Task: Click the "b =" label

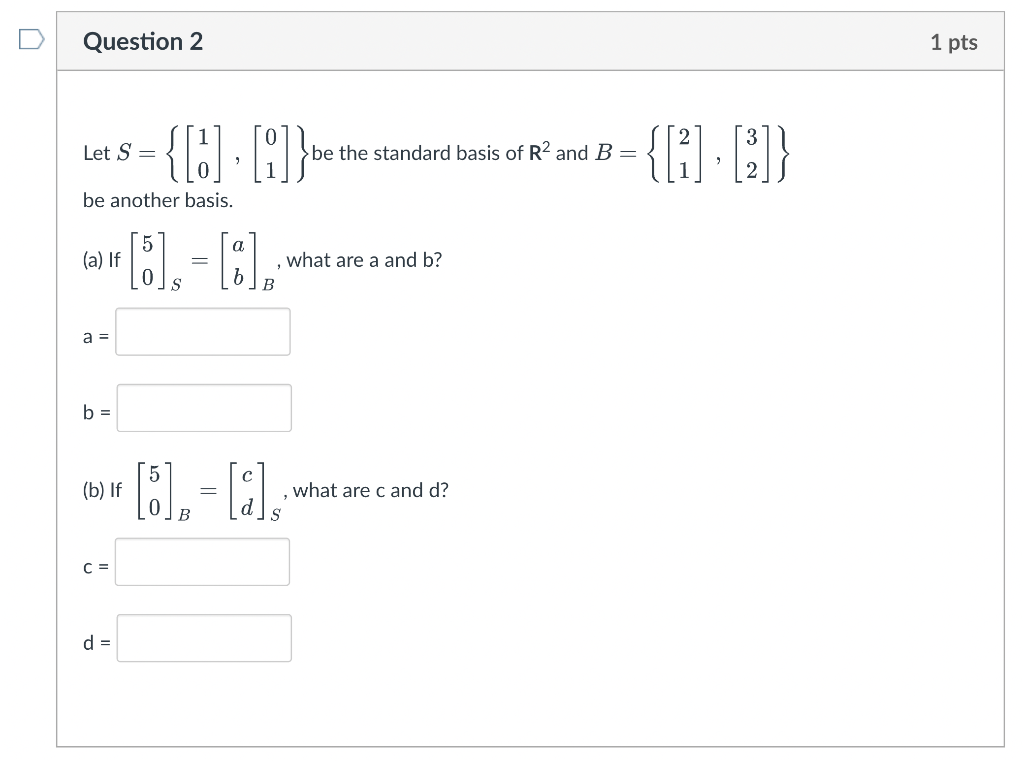Action: click(96, 409)
